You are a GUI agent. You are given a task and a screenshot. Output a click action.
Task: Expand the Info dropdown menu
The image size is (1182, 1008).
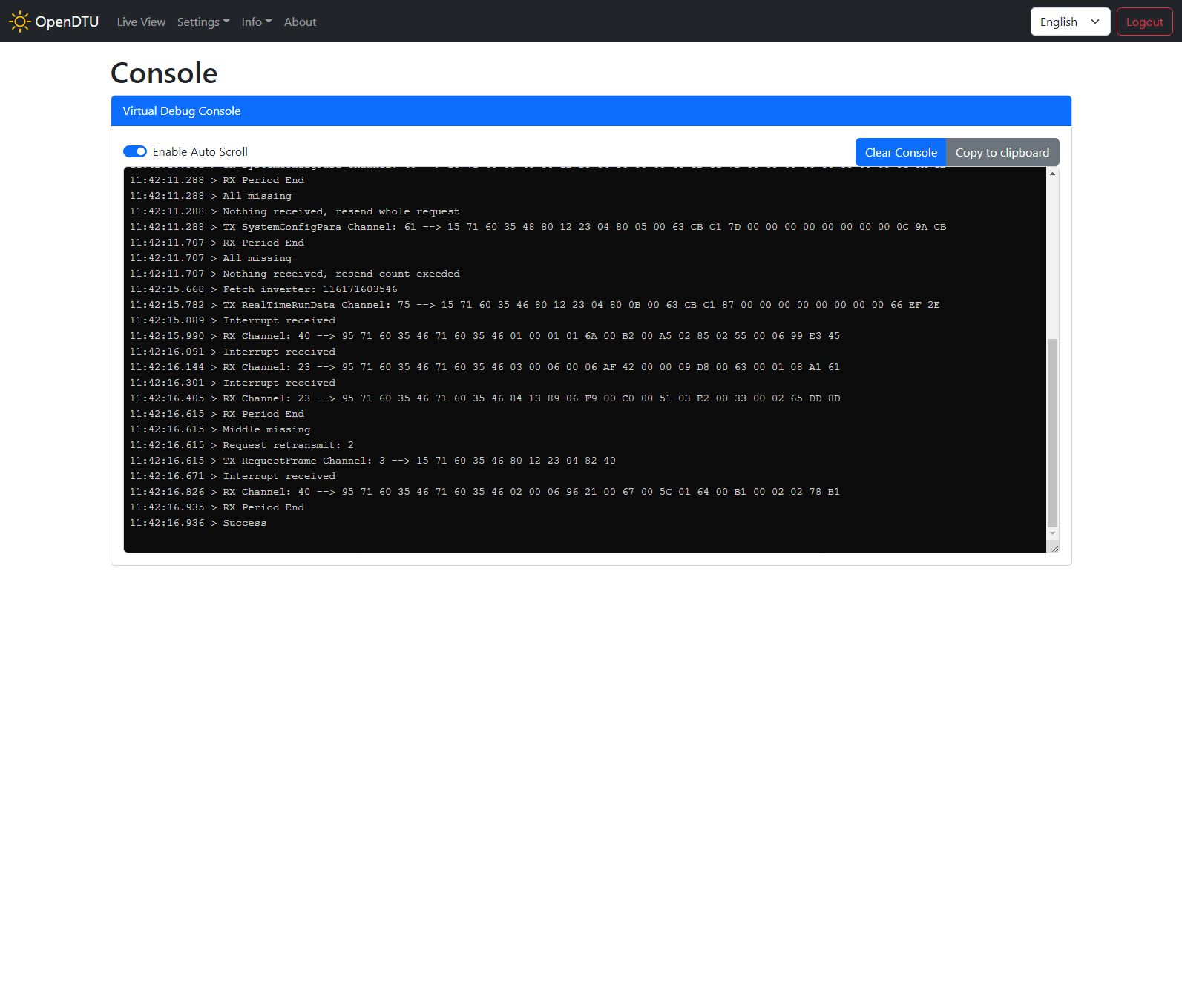point(256,22)
